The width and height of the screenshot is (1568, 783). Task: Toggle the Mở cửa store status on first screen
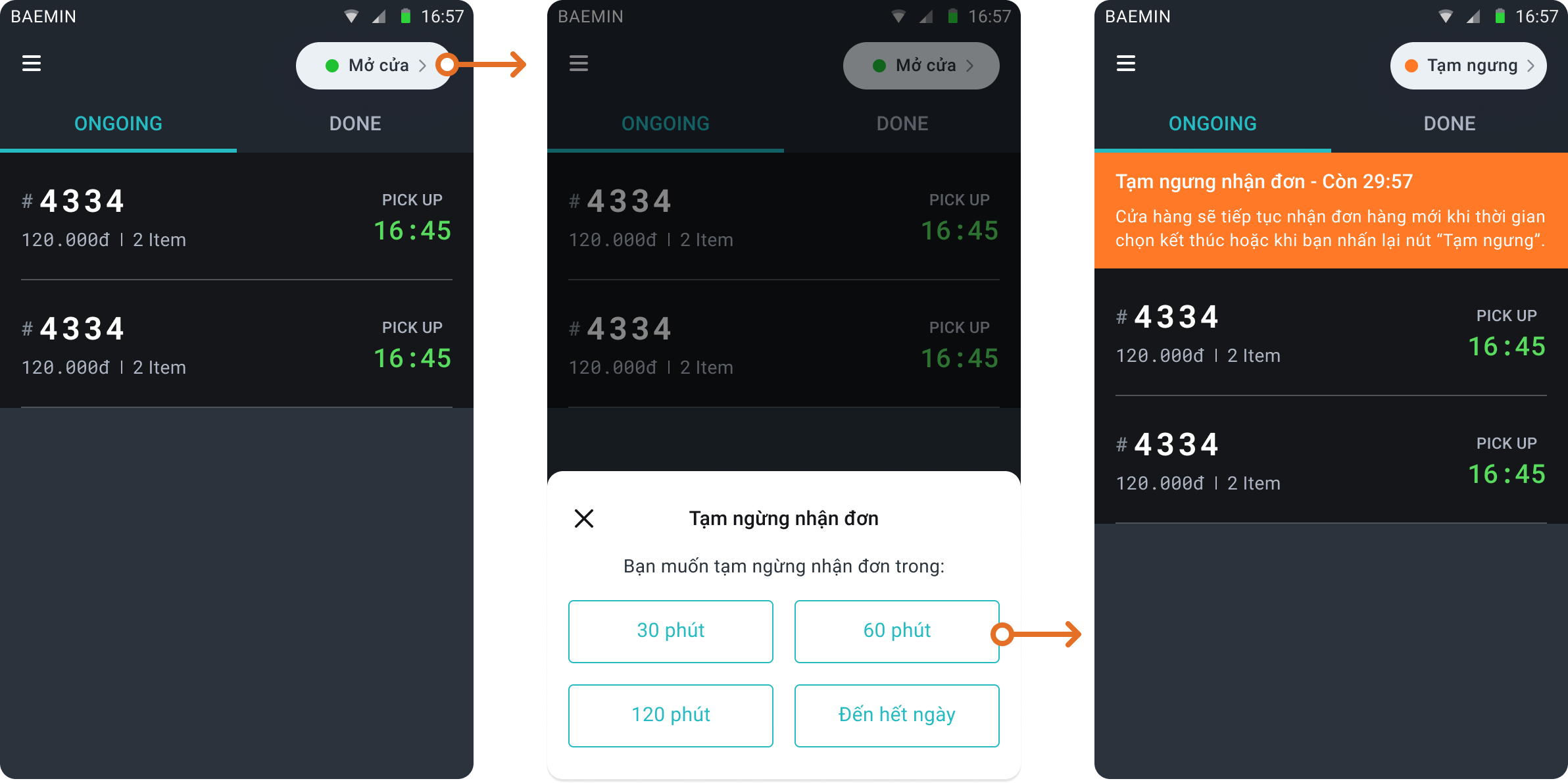point(374,66)
